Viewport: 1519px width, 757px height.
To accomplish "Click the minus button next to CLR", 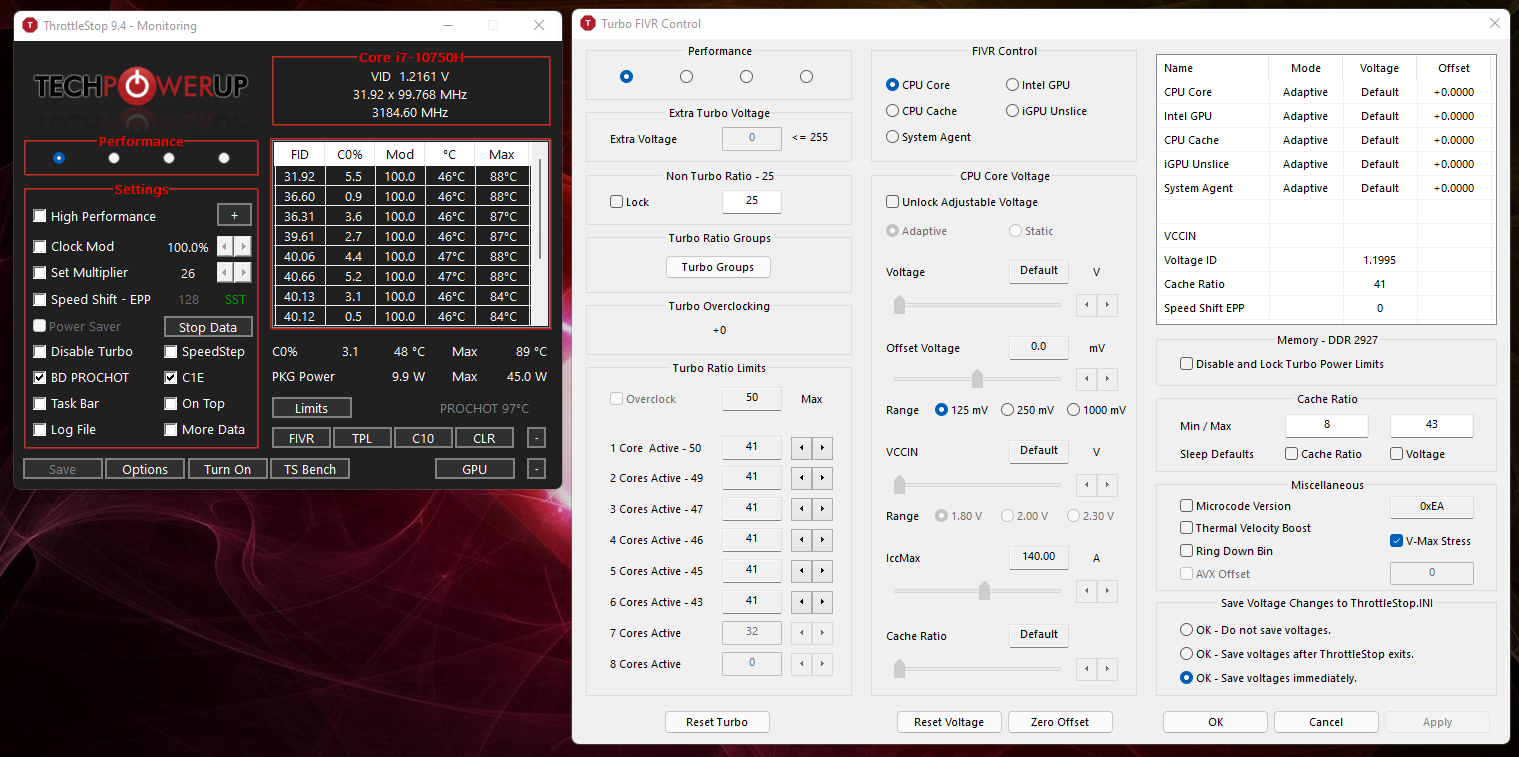I will (x=536, y=438).
